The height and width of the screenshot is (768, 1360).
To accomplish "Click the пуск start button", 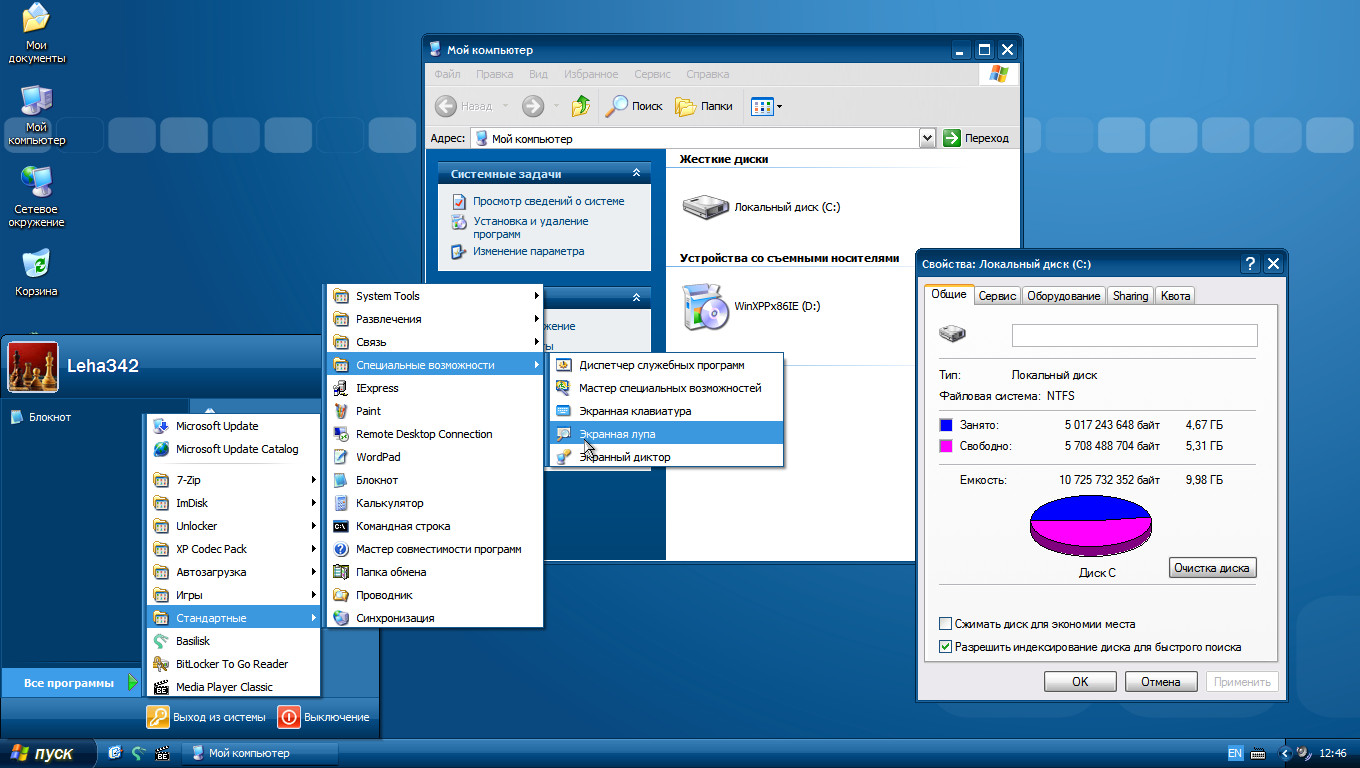I will [46, 753].
